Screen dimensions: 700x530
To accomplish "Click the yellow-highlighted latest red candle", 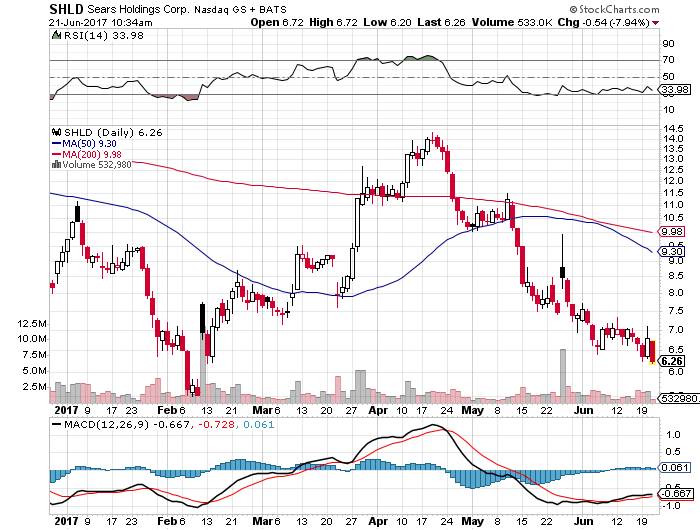I will [652, 352].
